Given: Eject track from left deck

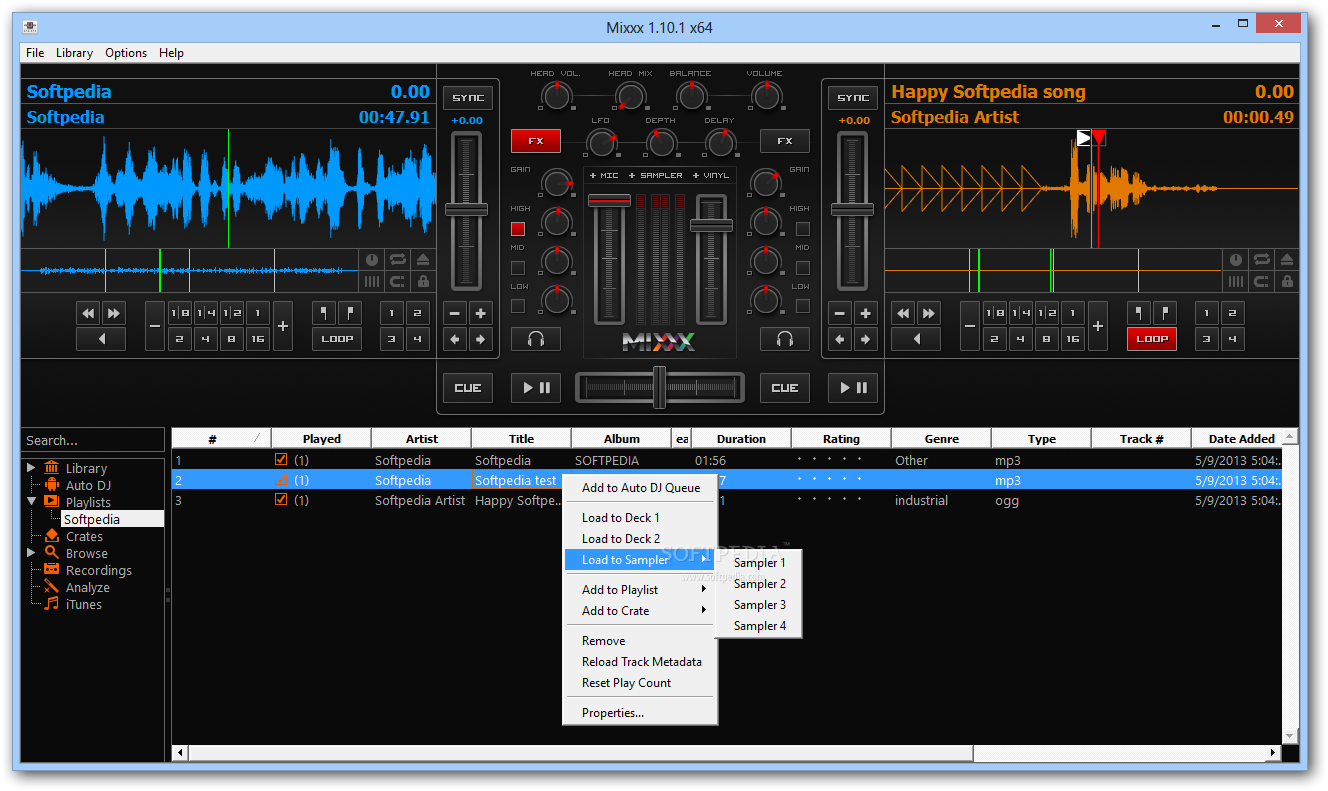Looking at the screenshot, I should (422, 260).
